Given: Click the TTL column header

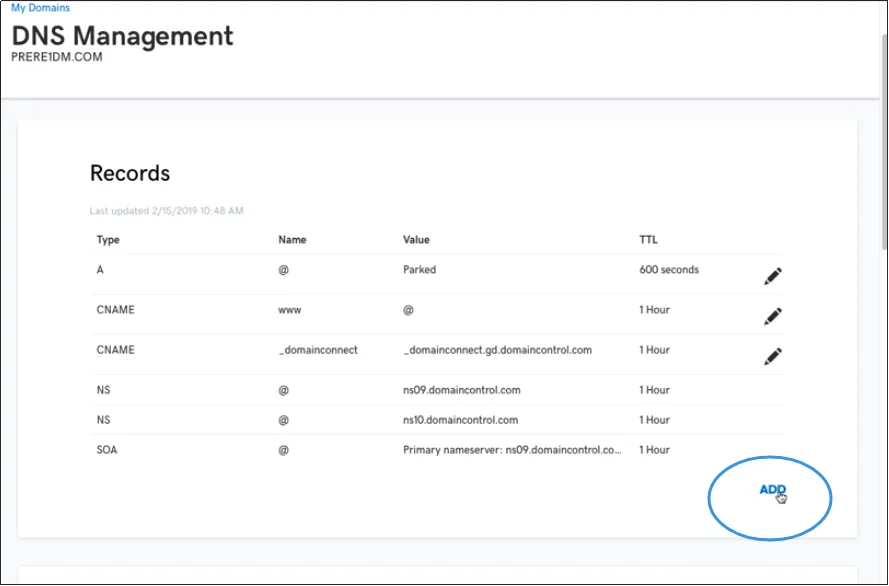Looking at the screenshot, I should 648,240.
